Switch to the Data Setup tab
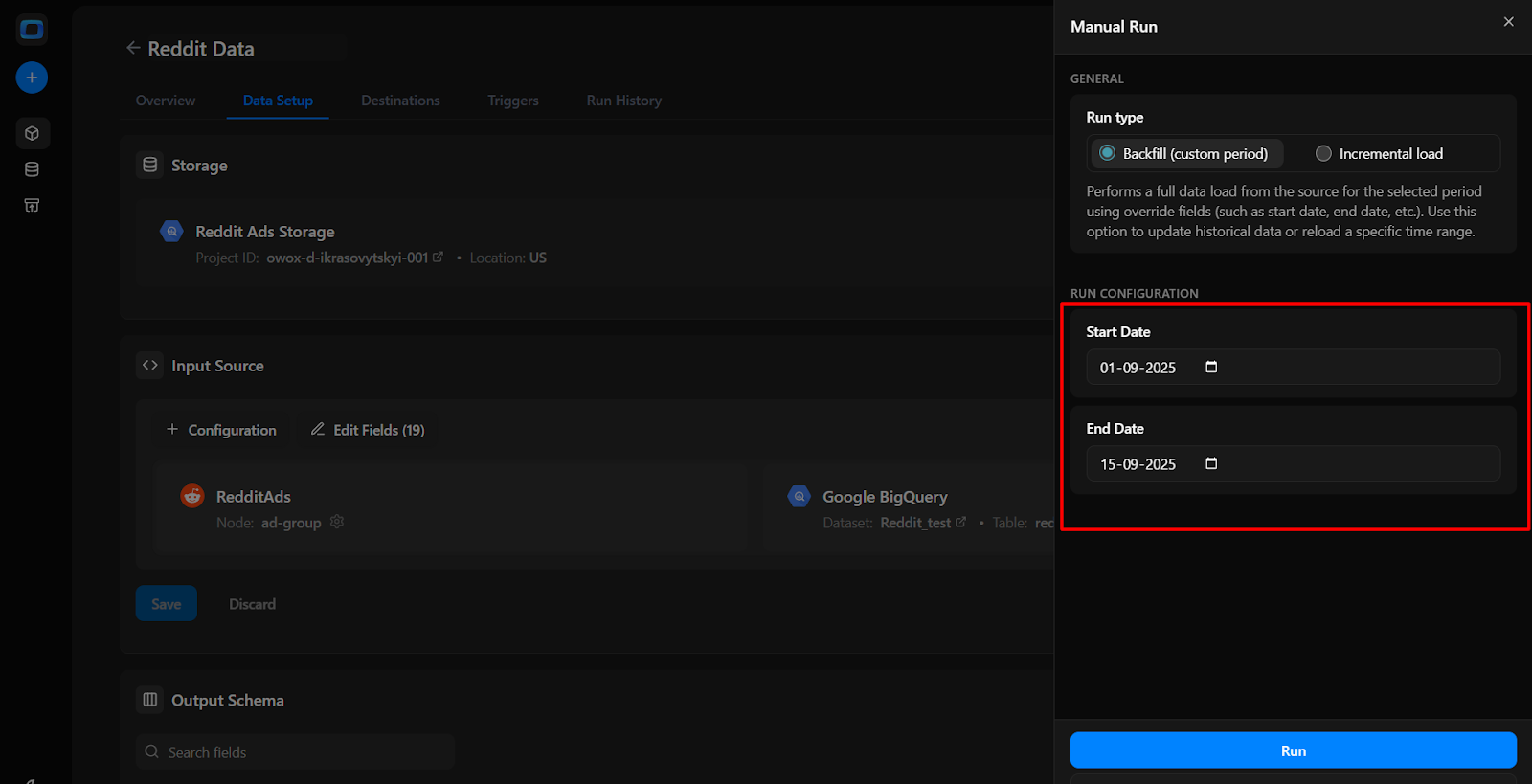 (278, 101)
